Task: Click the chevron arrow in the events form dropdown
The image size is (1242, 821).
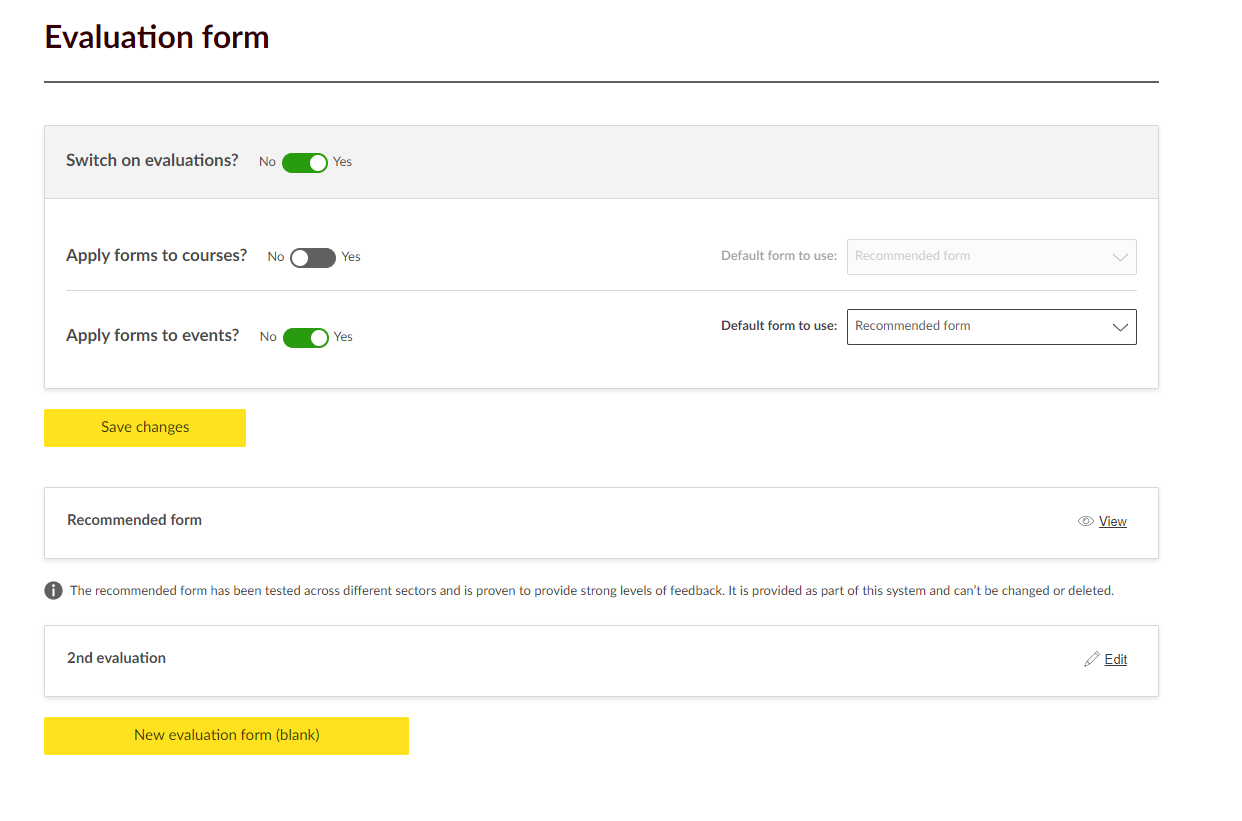Action: coord(1120,327)
